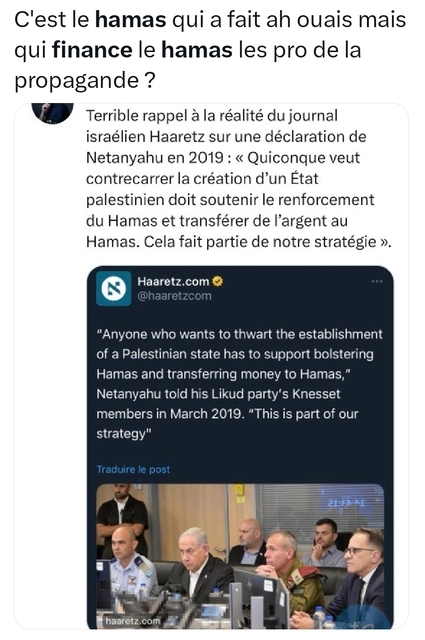425x640 pixels.
Task: Click the gold verified badge beside Haaretz.com
Action: [x=218, y=281]
